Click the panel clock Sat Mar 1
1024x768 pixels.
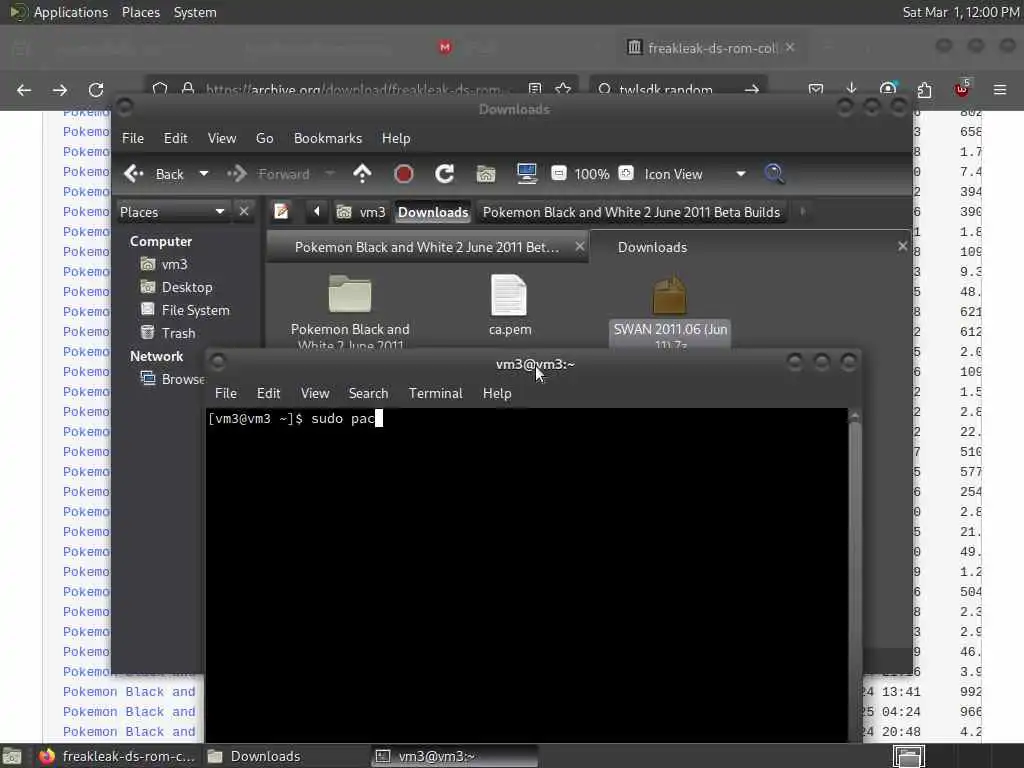961,12
